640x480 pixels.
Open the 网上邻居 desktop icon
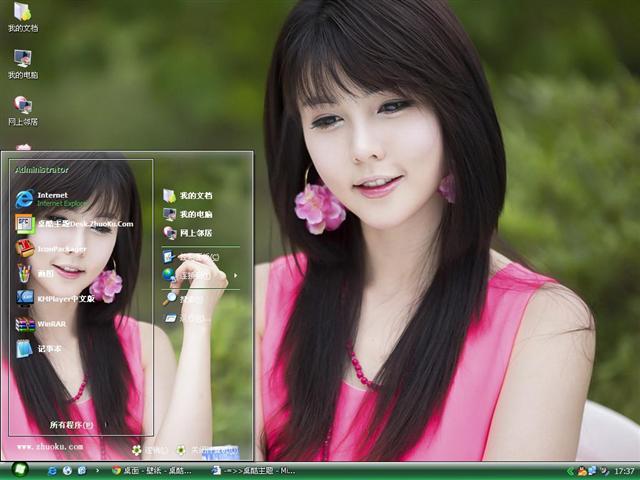(x=23, y=111)
